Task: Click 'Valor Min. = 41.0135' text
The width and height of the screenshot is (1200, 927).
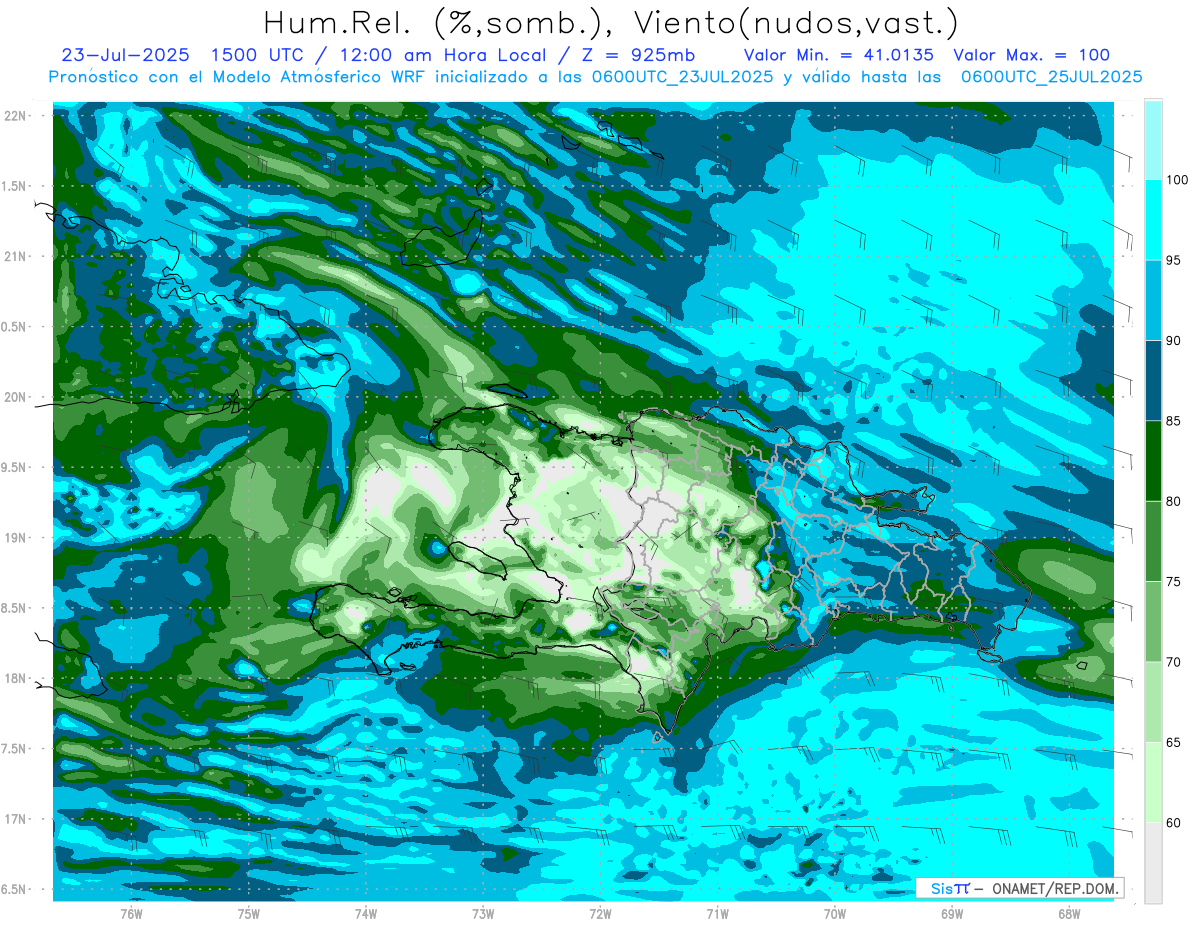Action: coord(839,55)
